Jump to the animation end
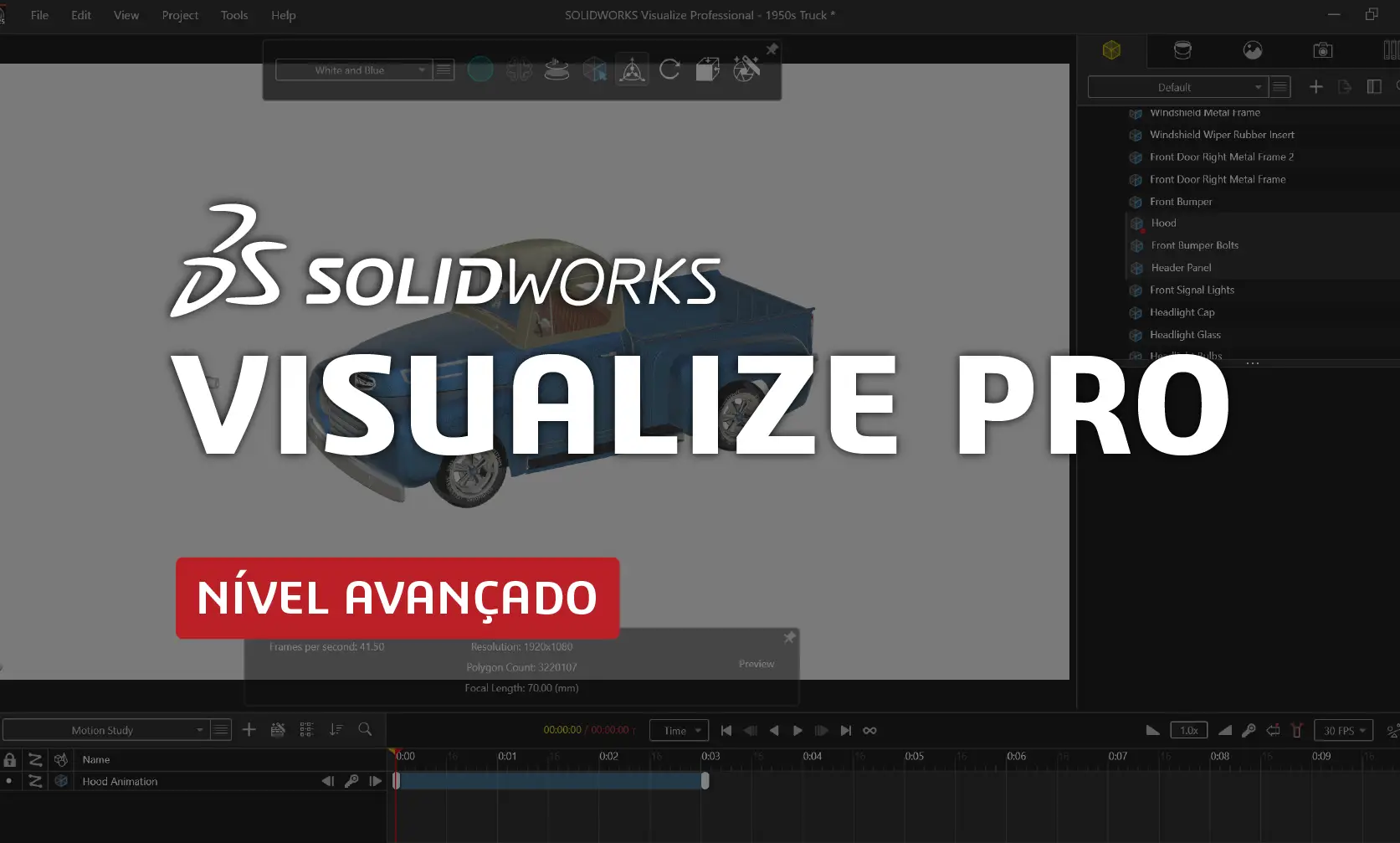 click(x=846, y=731)
